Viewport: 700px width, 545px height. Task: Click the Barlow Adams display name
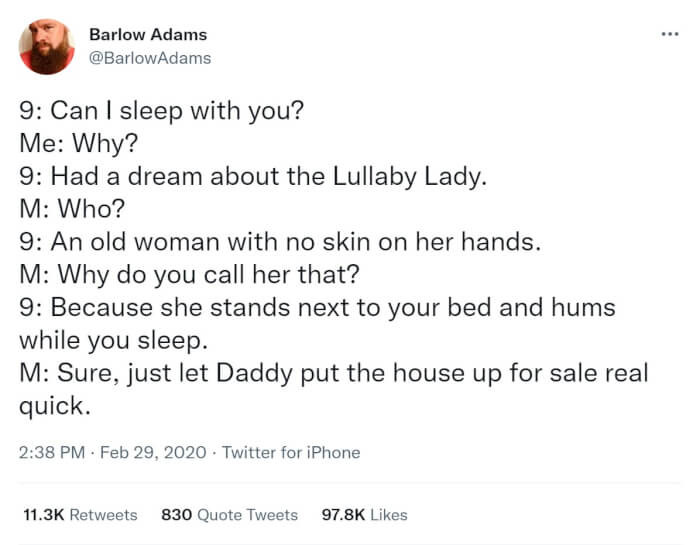148,34
